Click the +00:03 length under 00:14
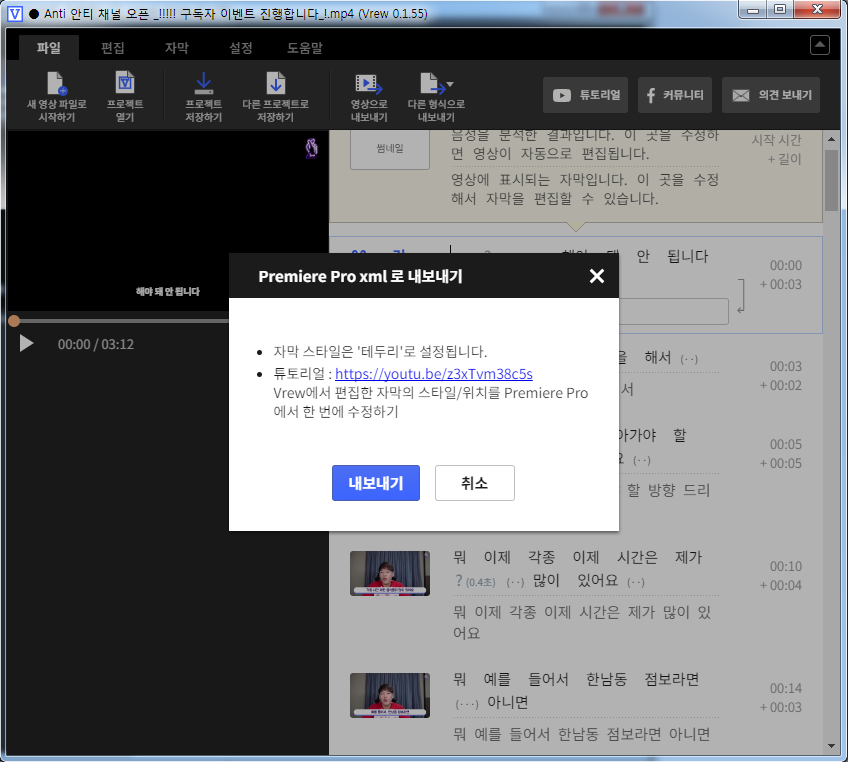The image size is (848, 762). 780,707
